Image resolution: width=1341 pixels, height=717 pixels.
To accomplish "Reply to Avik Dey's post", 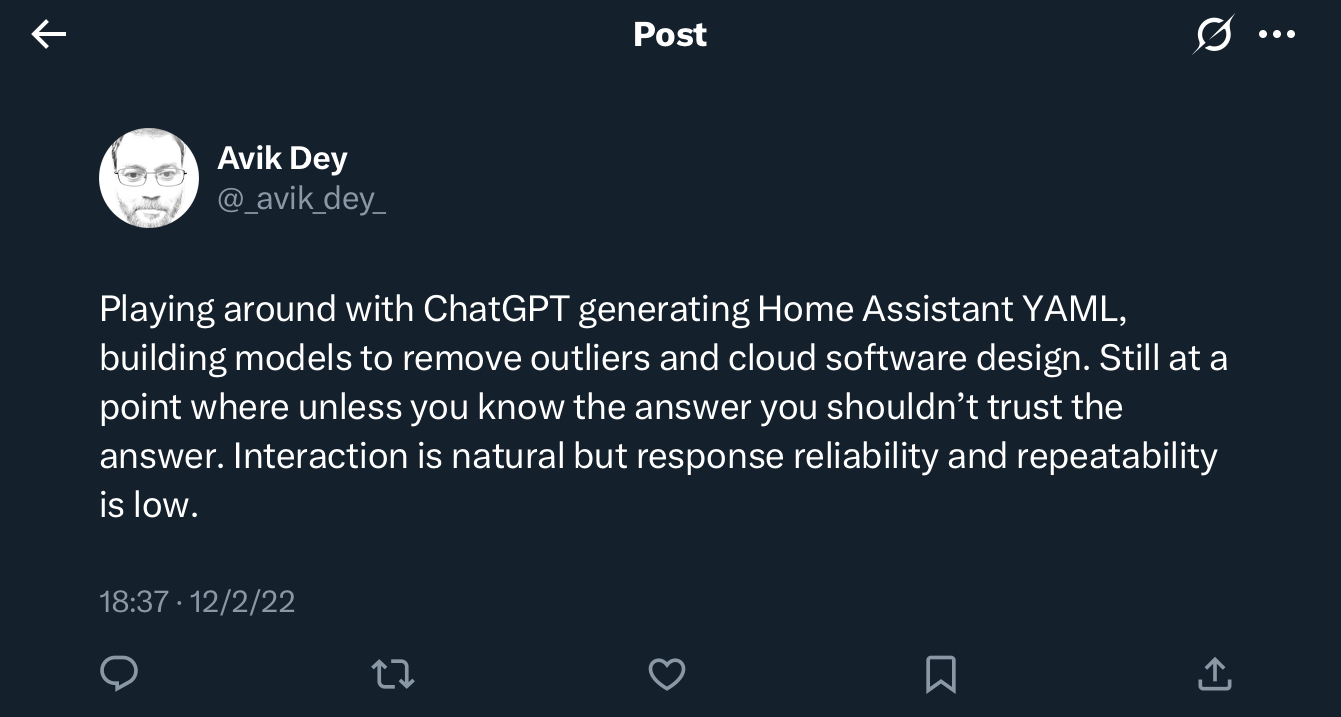I will tap(119, 673).
